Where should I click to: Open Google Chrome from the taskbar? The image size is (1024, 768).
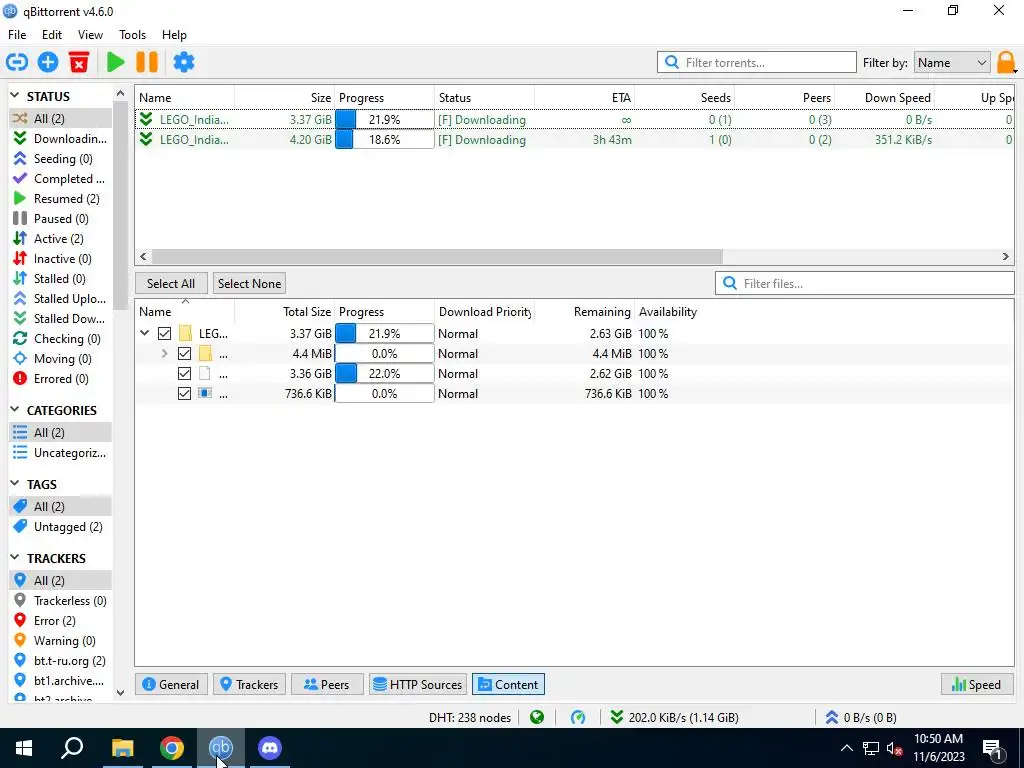(172, 748)
